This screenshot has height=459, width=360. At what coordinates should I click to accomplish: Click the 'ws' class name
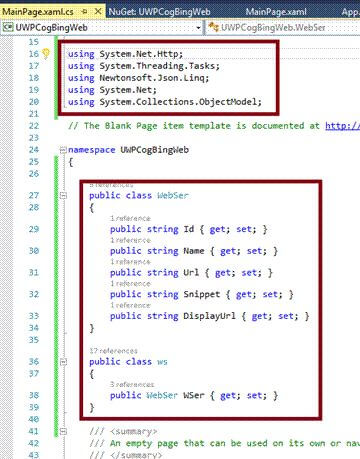click(162, 362)
